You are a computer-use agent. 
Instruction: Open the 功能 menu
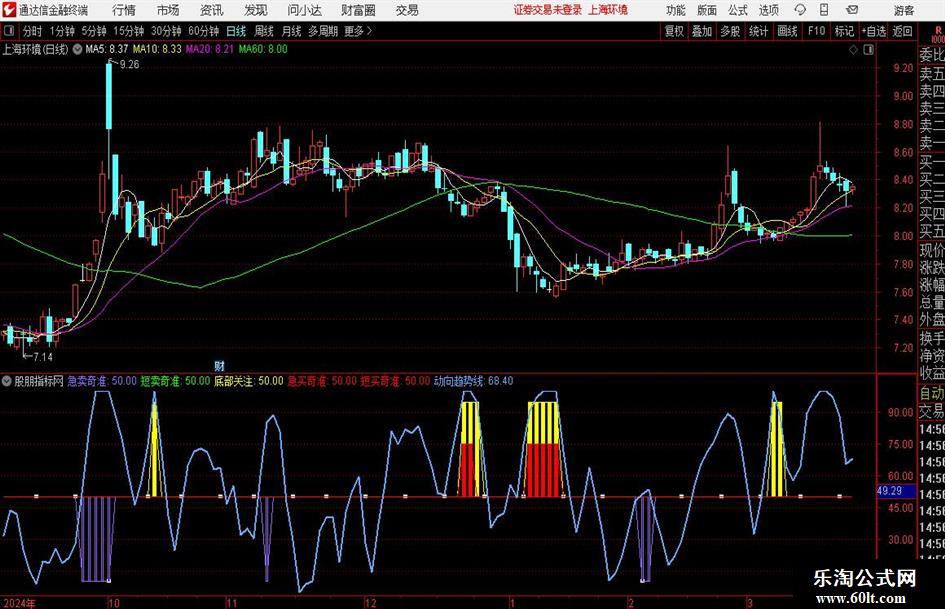[676, 10]
